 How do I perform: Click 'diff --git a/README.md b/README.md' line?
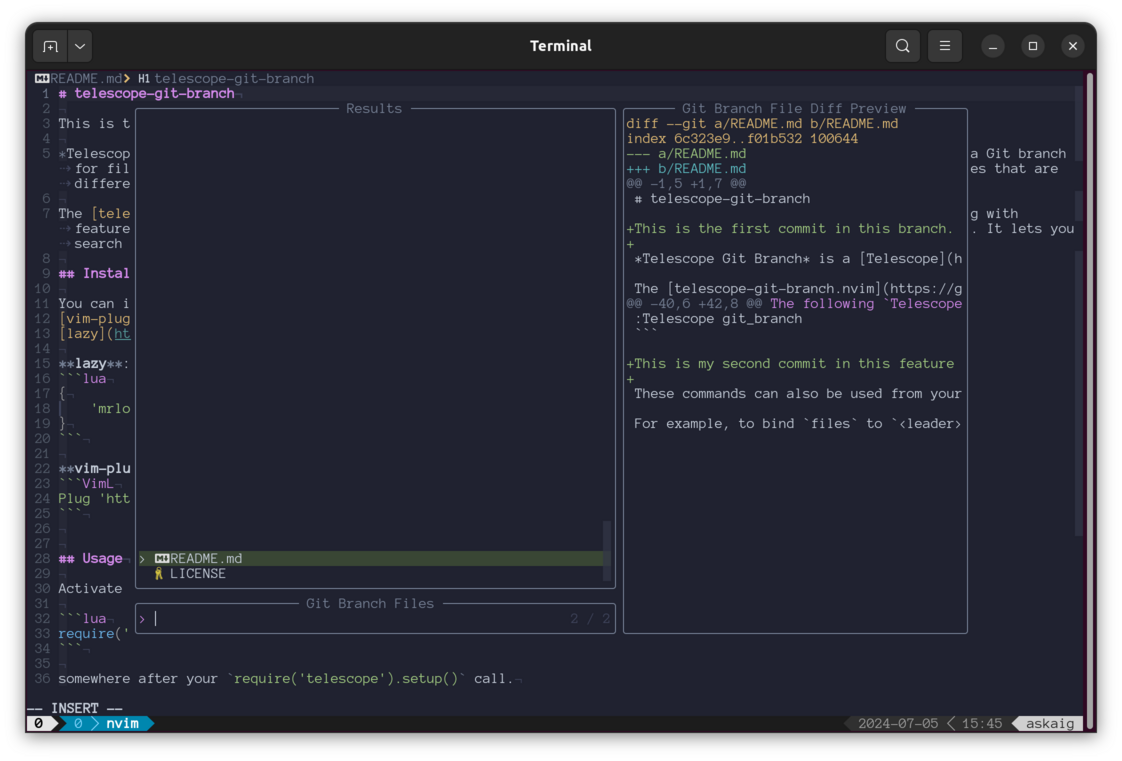tap(762, 124)
